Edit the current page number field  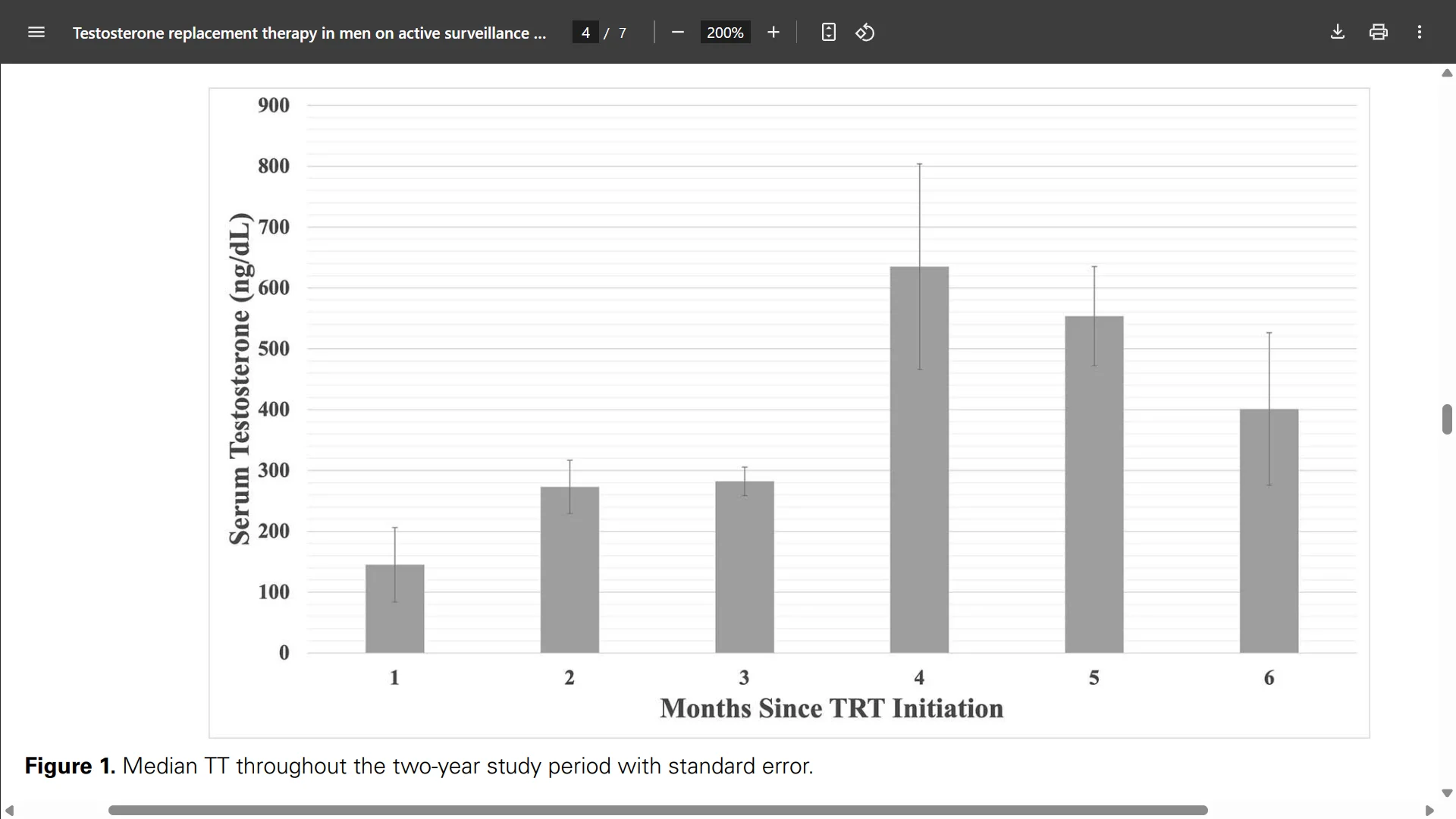585,33
